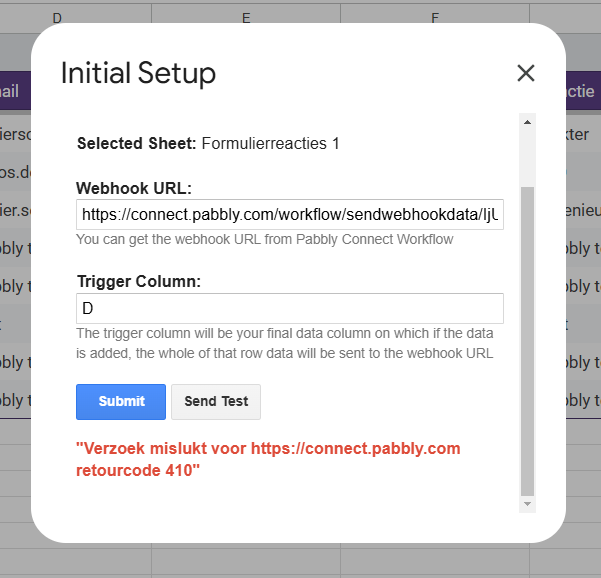Focus the Webhook URL input field
This screenshot has height=578, width=601.
tap(290, 215)
